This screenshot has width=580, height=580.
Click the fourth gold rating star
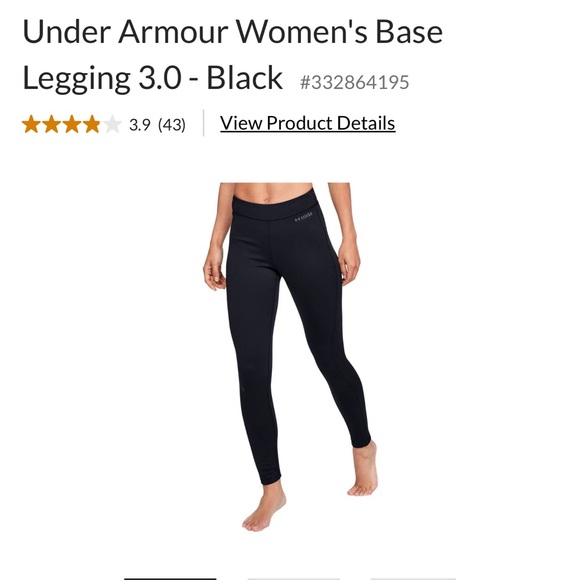[x=92, y=124]
